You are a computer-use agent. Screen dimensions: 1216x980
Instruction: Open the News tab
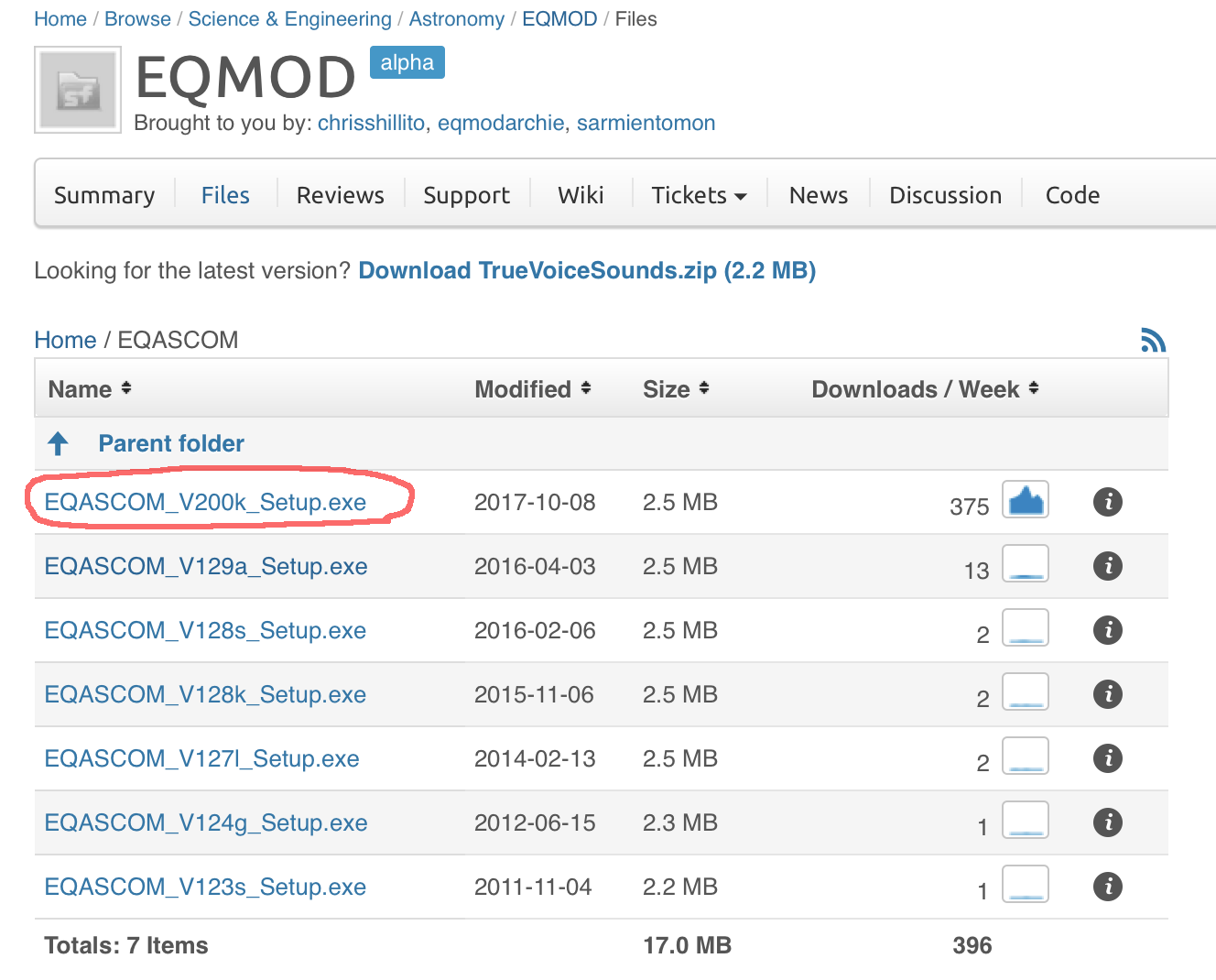(818, 194)
